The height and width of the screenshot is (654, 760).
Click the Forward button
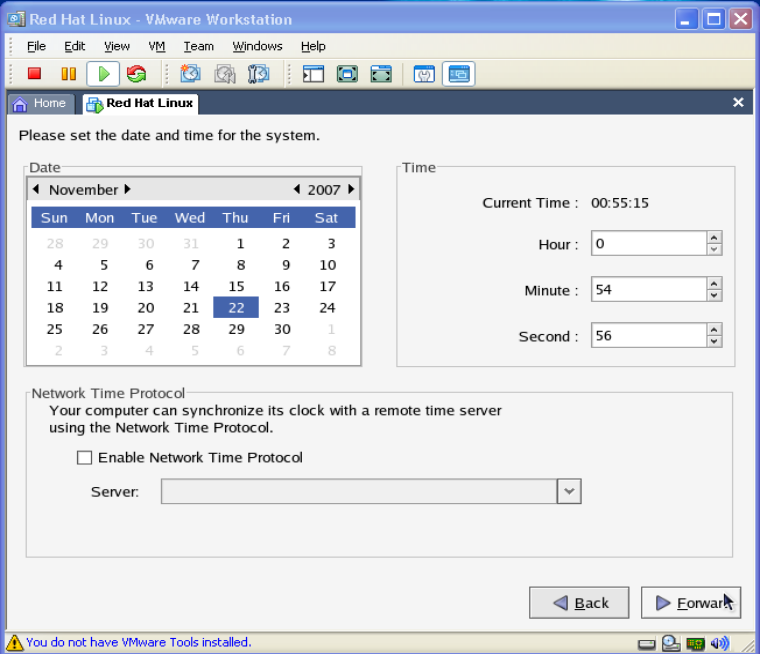pyautogui.click(x=690, y=603)
